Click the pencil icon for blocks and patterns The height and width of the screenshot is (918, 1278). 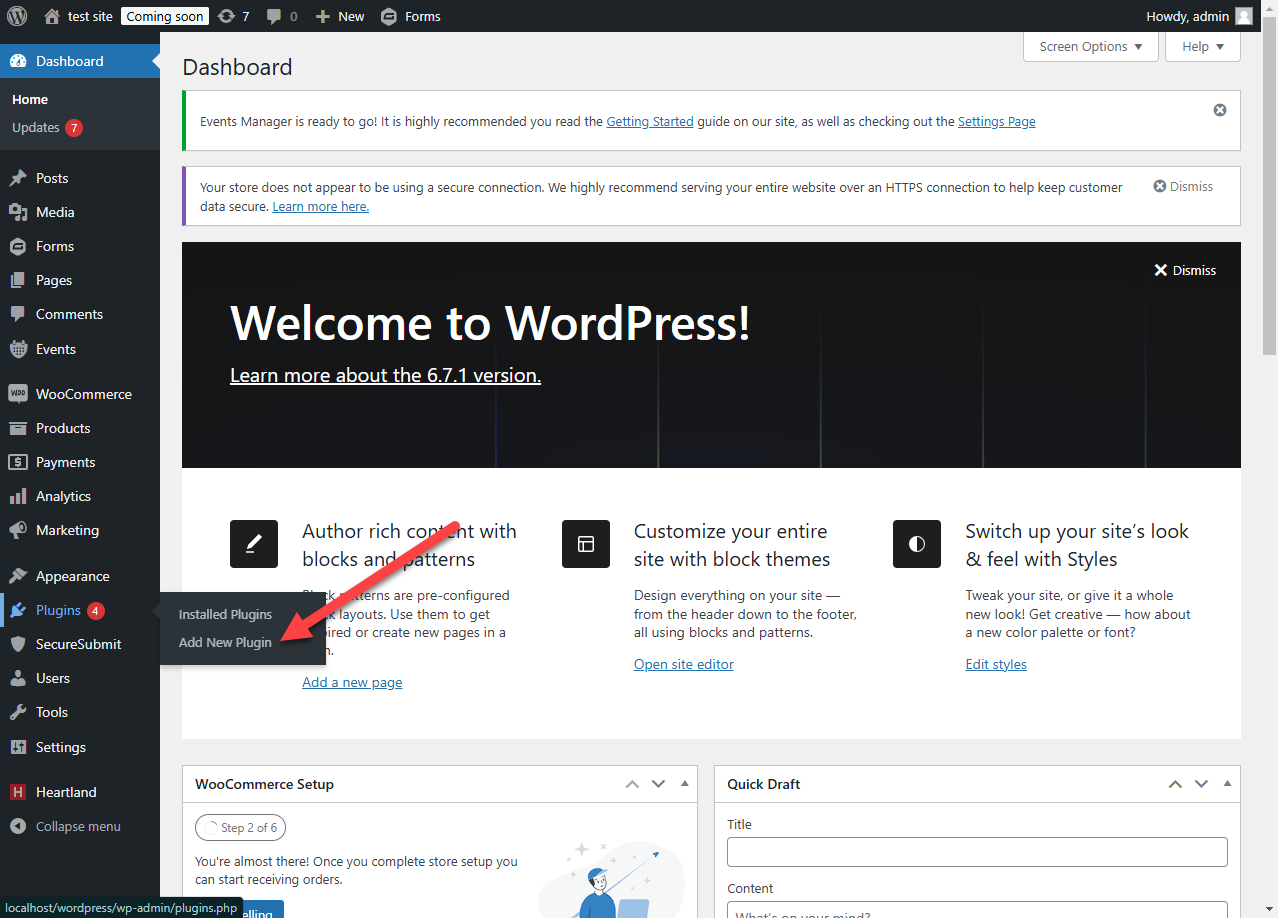254,544
